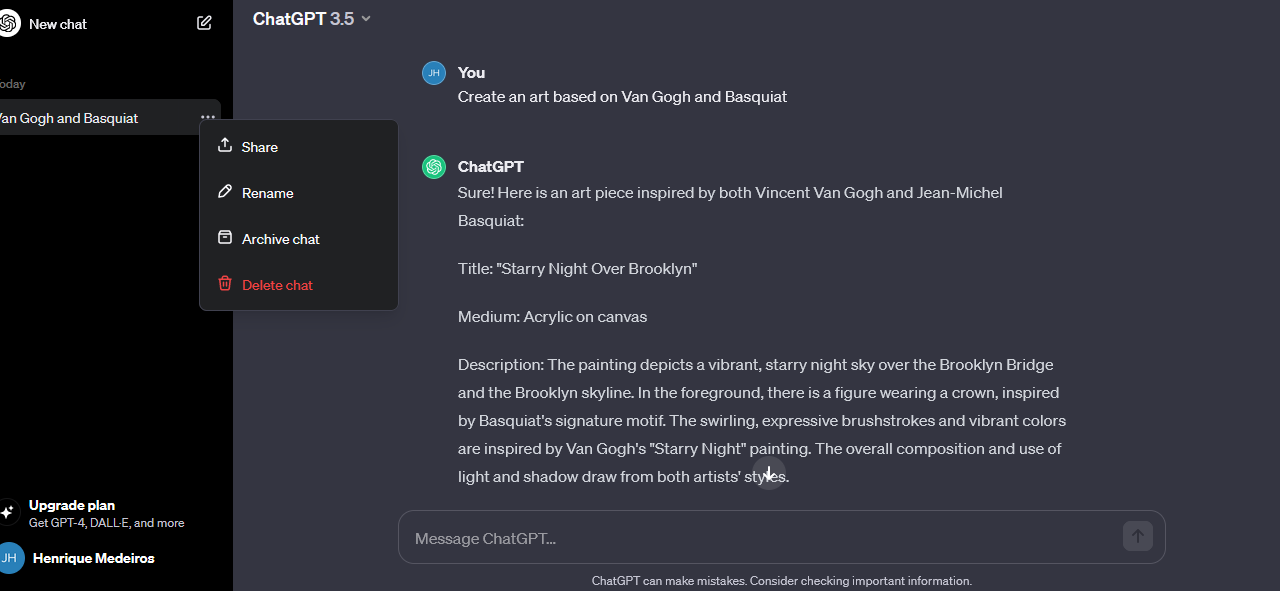1280x591 pixels.
Task: Focus the Message ChatGPT input field
Action: click(x=760, y=538)
